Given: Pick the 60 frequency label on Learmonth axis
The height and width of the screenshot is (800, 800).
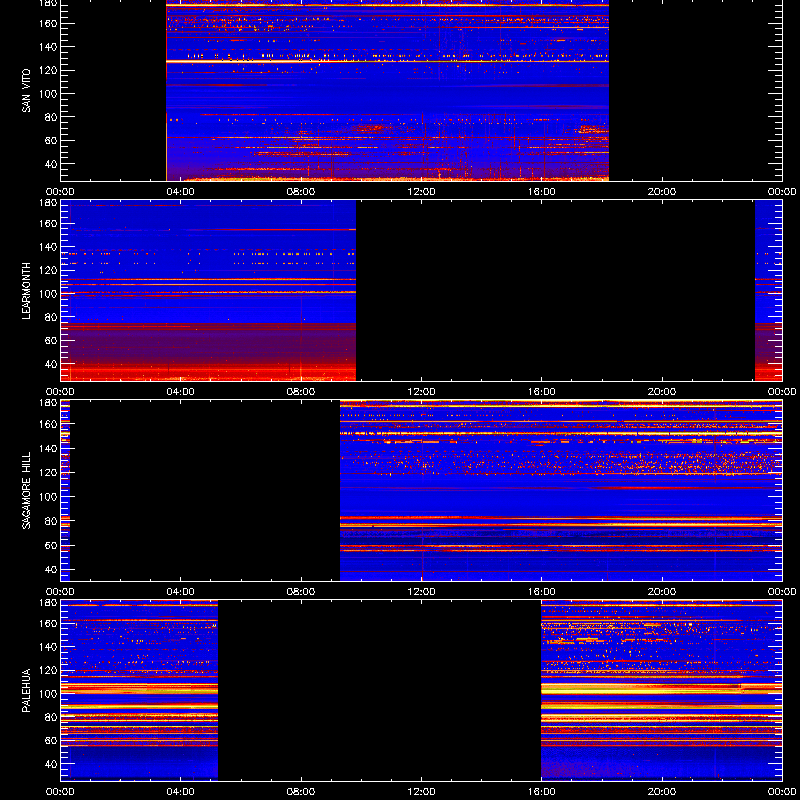Looking at the screenshot, I should [x=52, y=340].
